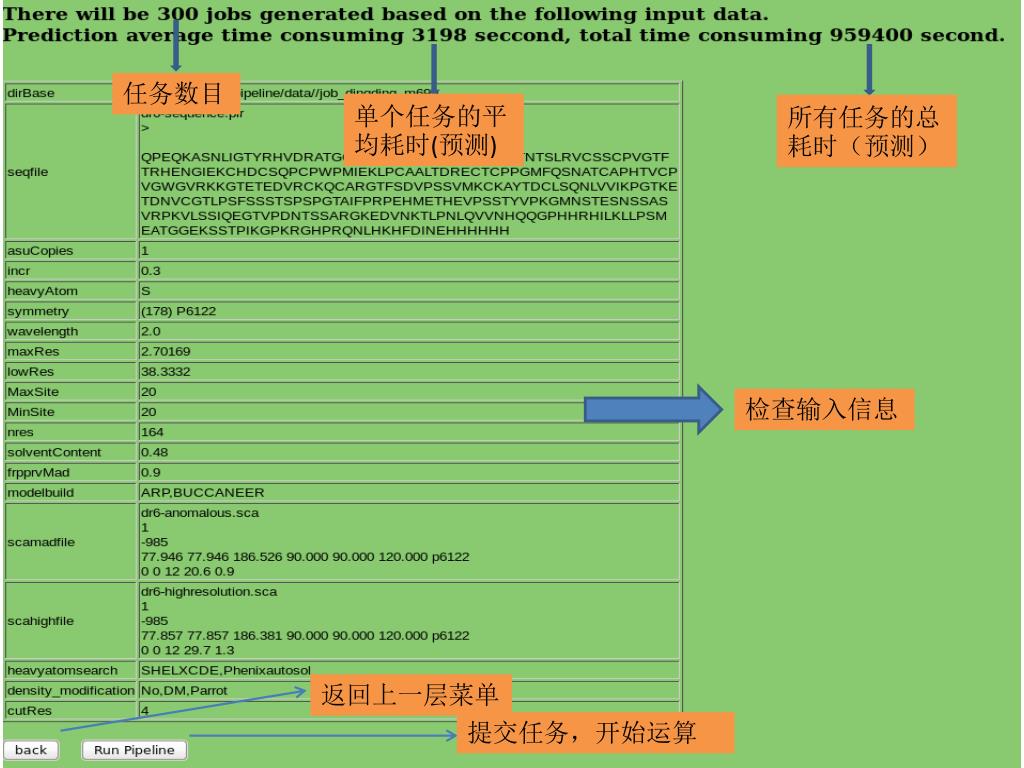Click scahighfile cell line 77.857 77.857 186.381
This screenshot has width=1024, height=768.
point(305,636)
